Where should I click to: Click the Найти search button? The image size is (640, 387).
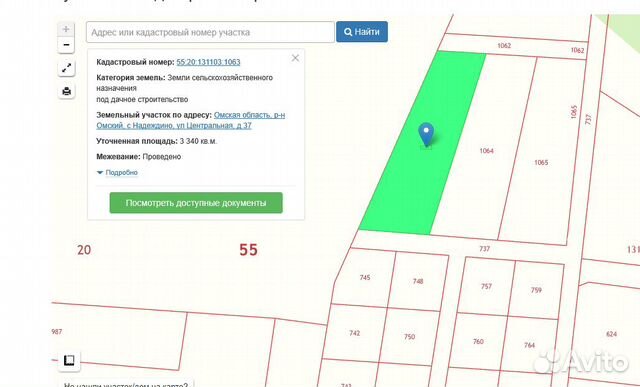(x=362, y=32)
